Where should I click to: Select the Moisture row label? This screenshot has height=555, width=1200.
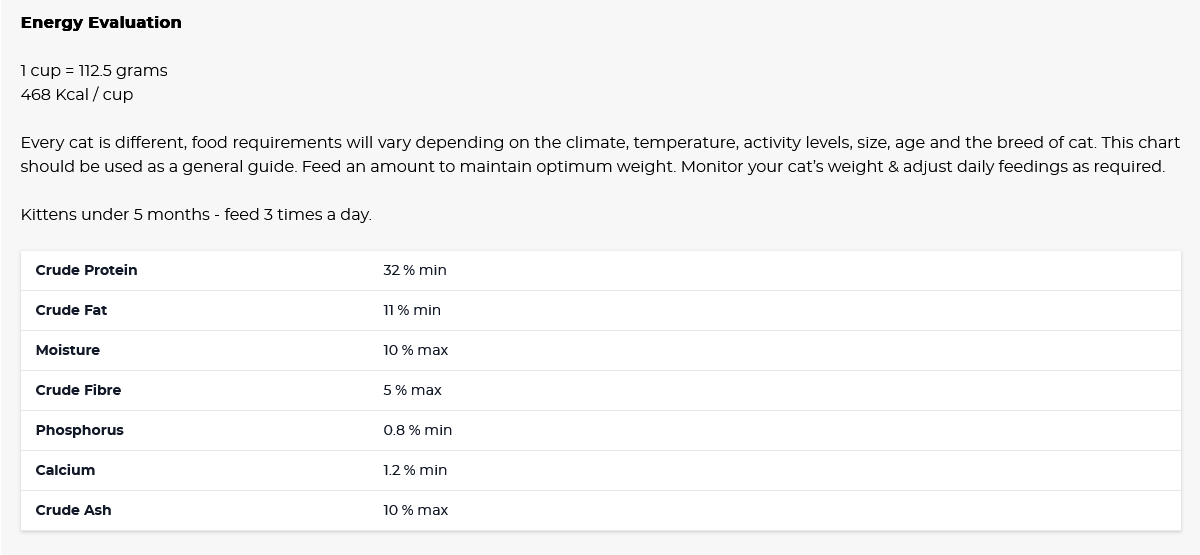pyautogui.click(x=68, y=350)
